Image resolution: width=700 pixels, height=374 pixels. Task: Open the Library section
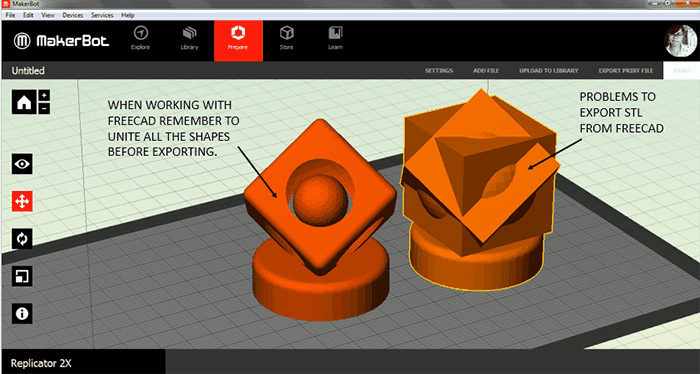coord(189,38)
